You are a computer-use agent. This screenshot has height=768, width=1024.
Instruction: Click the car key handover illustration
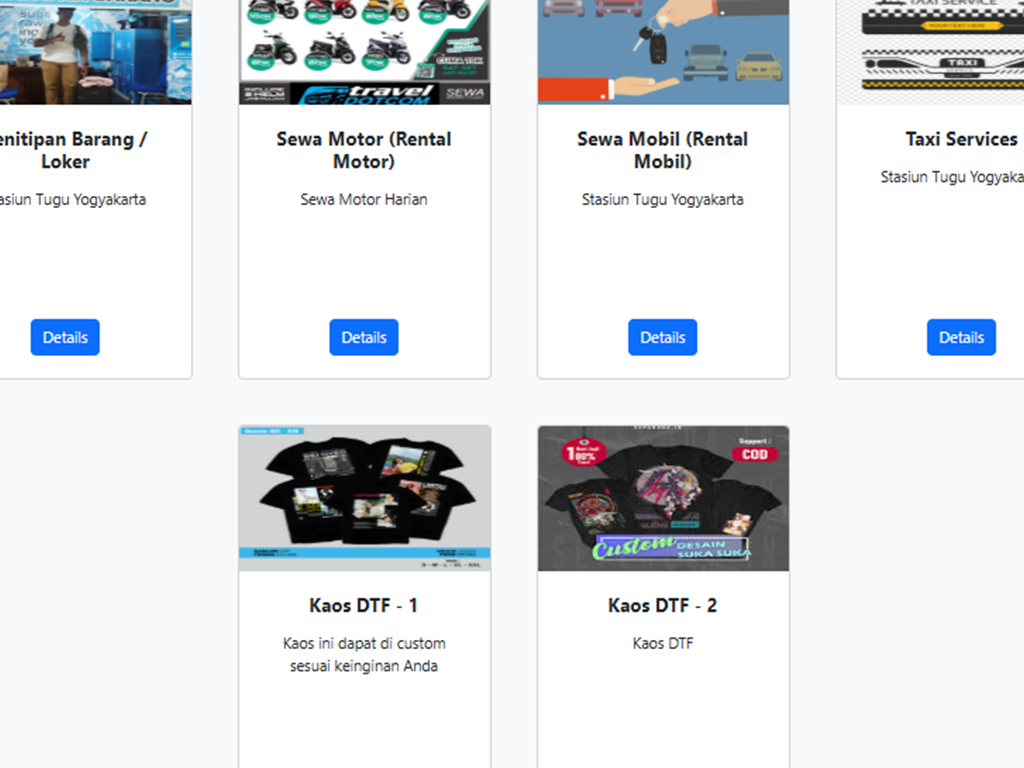click(664, 52)
